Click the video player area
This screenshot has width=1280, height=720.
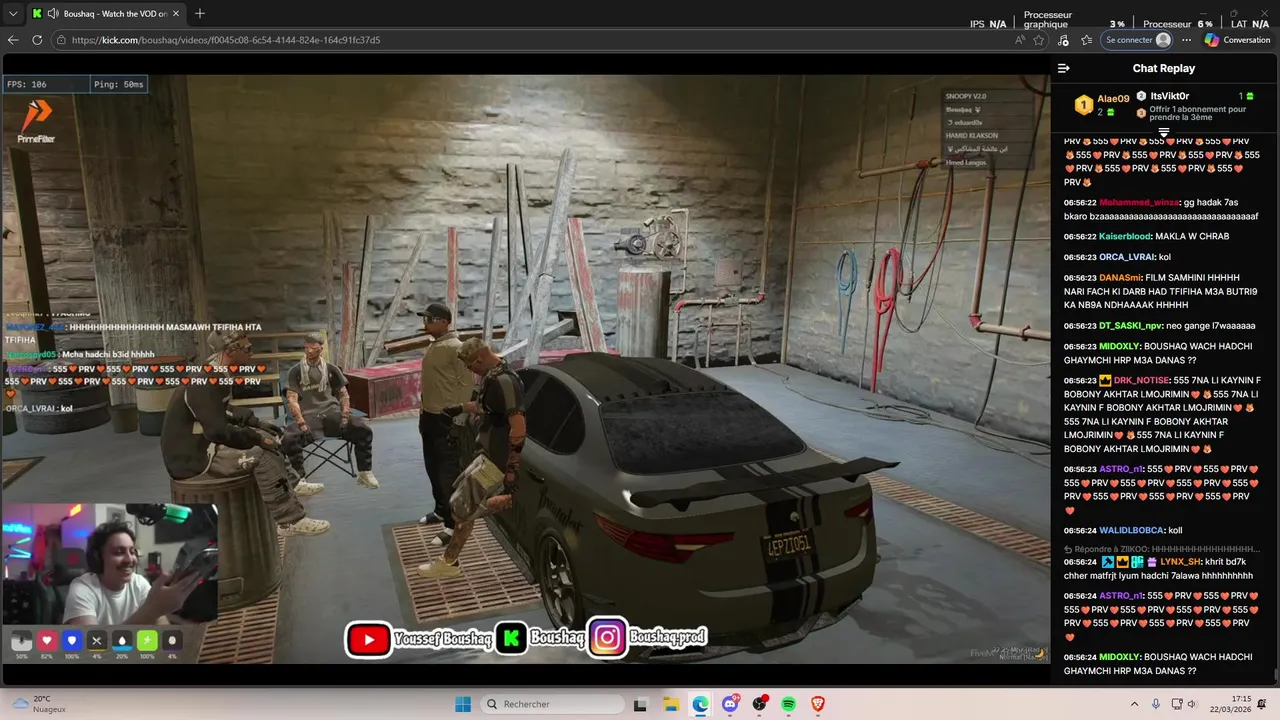point(525,368)
